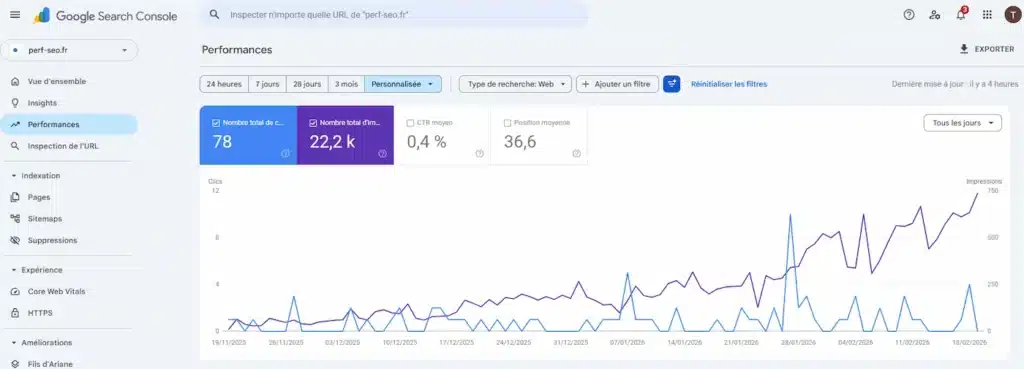Click the 22,2 k impressions card
Viewport: 1024px width, 369px height.
point(345,135)
